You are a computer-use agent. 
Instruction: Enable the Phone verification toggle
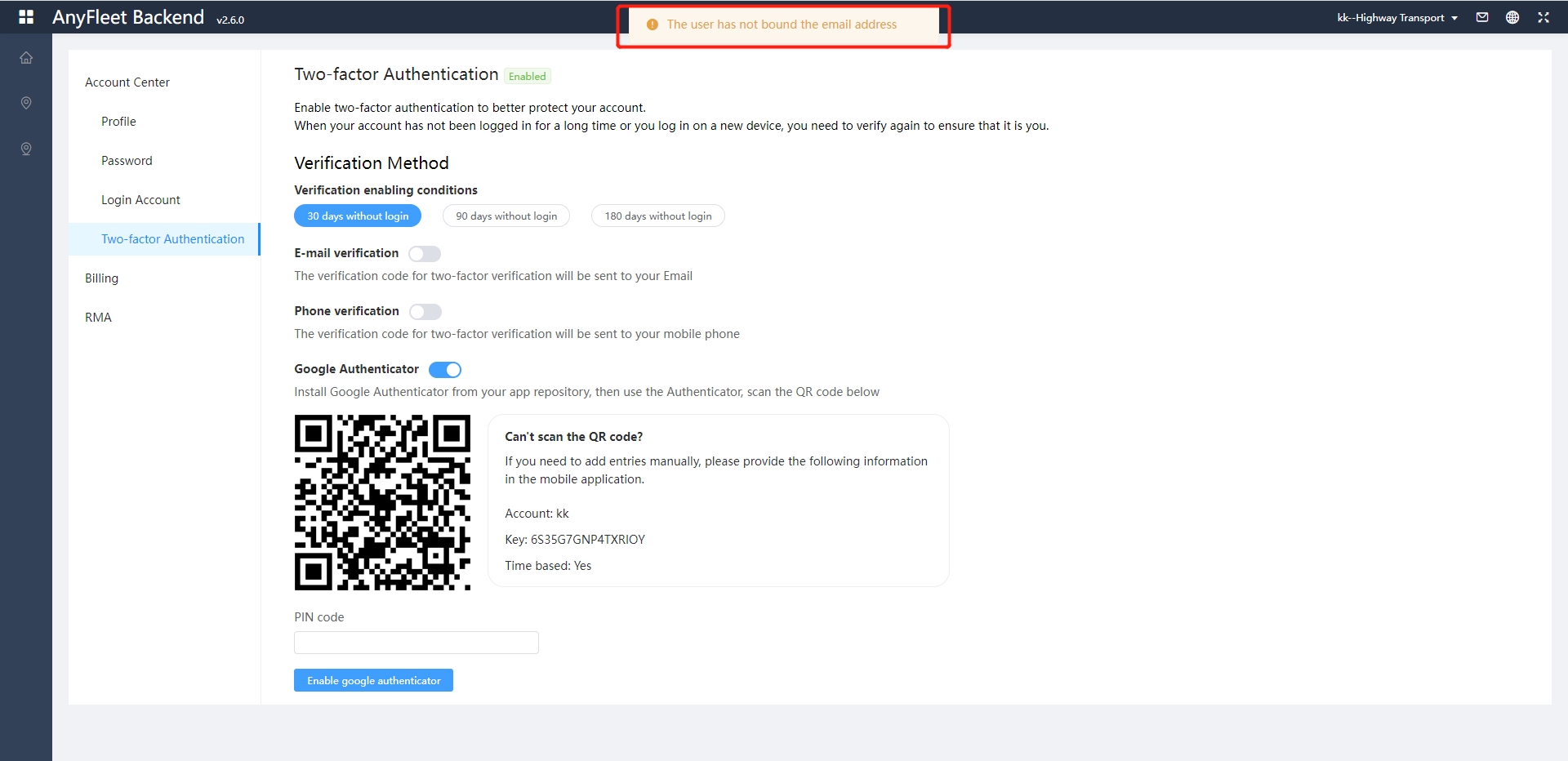tap(425, 311)
